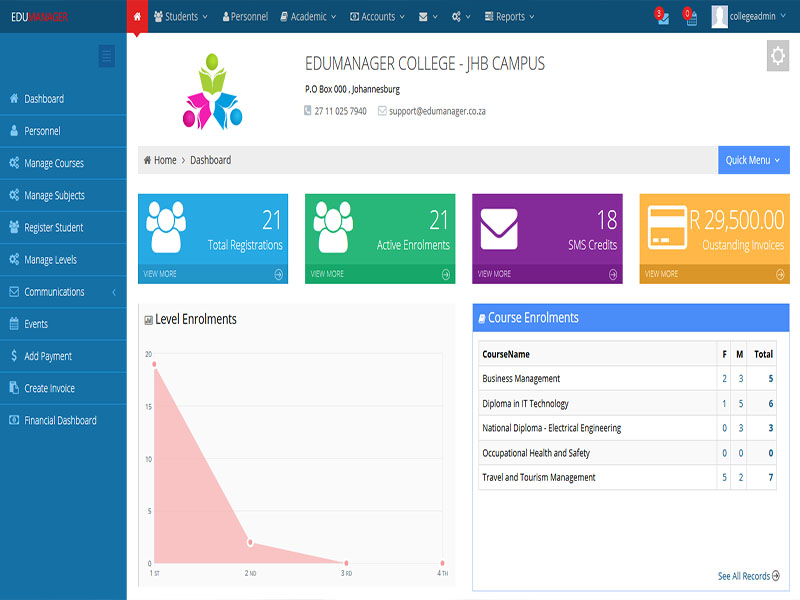The width and height of the screenshot is (800, 600).
Task: Click the Create Invoice document icon
Action: 14,387
